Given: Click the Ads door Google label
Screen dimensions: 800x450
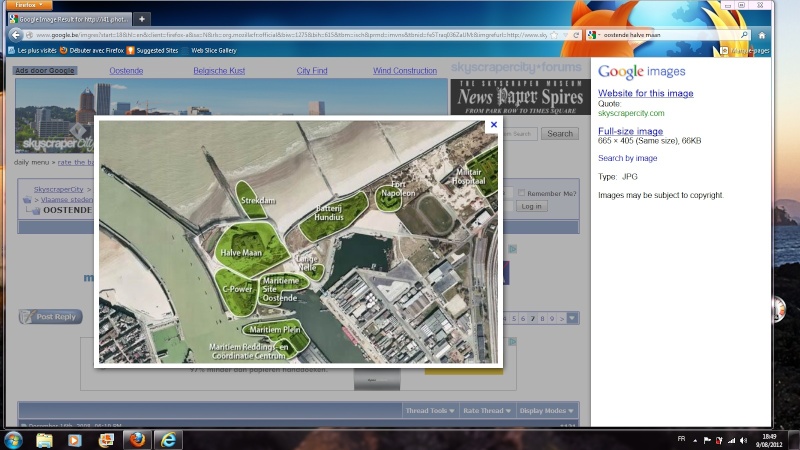Looking at the screenshot, I should tap(45, 71).
